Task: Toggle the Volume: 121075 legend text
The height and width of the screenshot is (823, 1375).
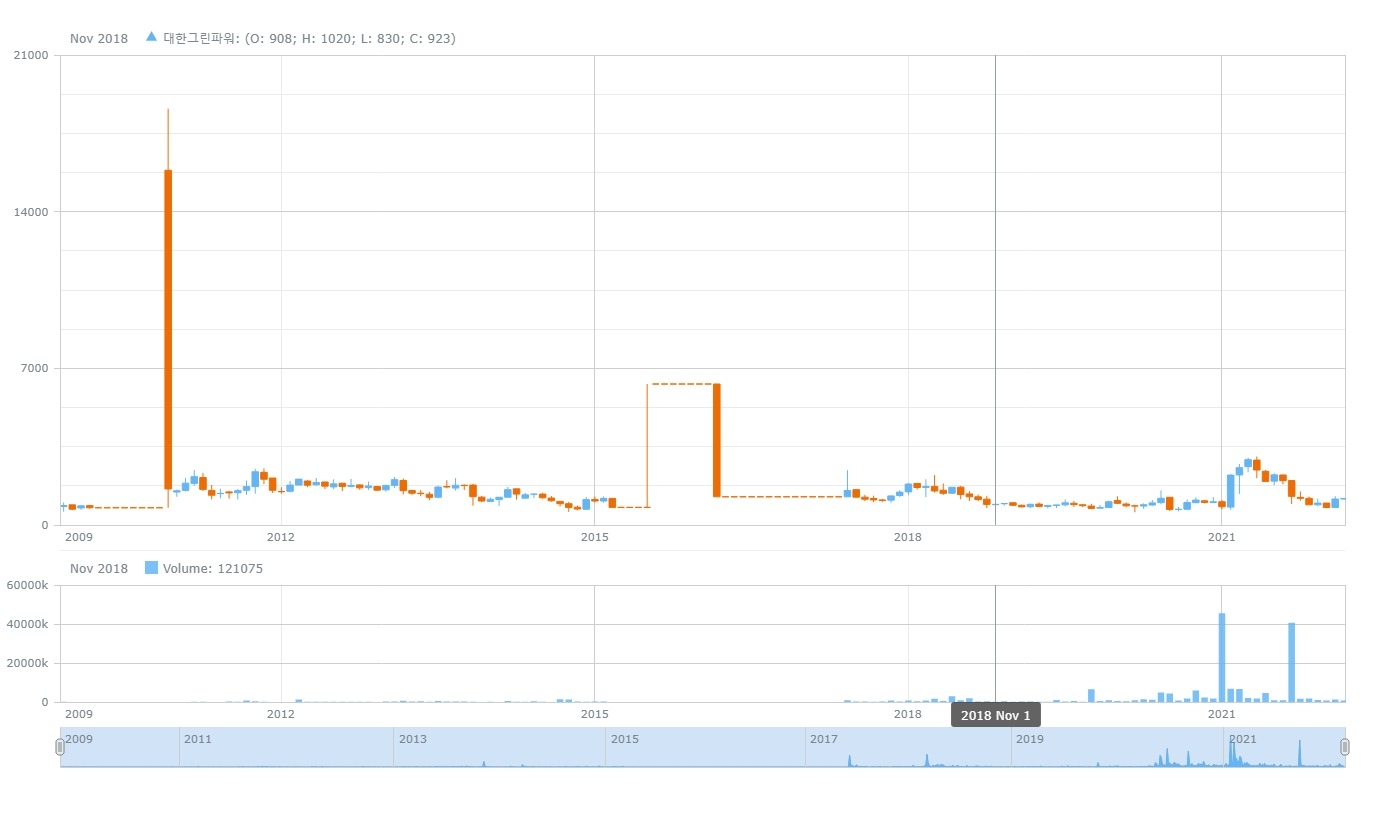Action: (213, 569)
